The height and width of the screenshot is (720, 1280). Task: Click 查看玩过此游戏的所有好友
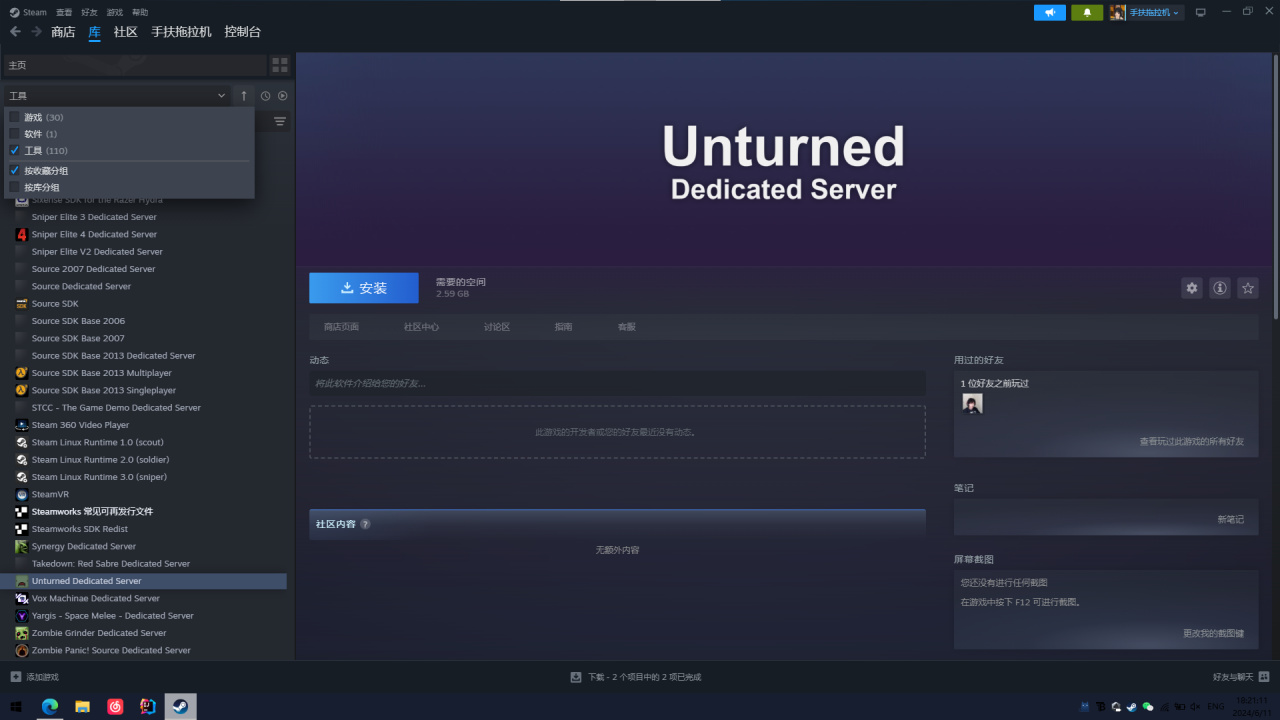click(1192, 441)
